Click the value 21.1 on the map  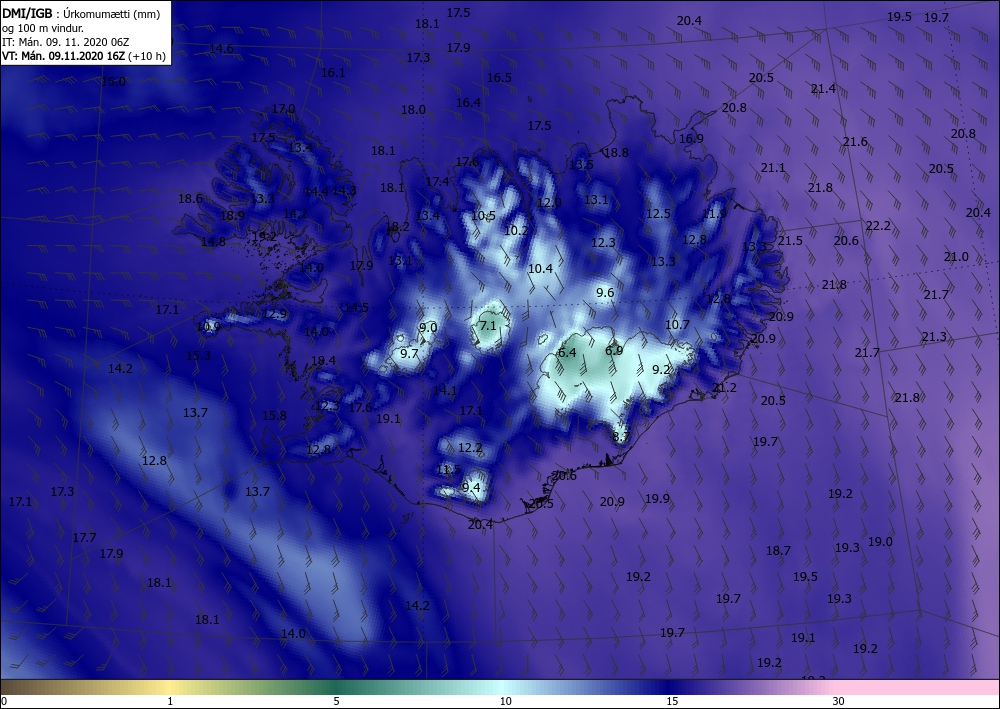(x=773, y=168)
